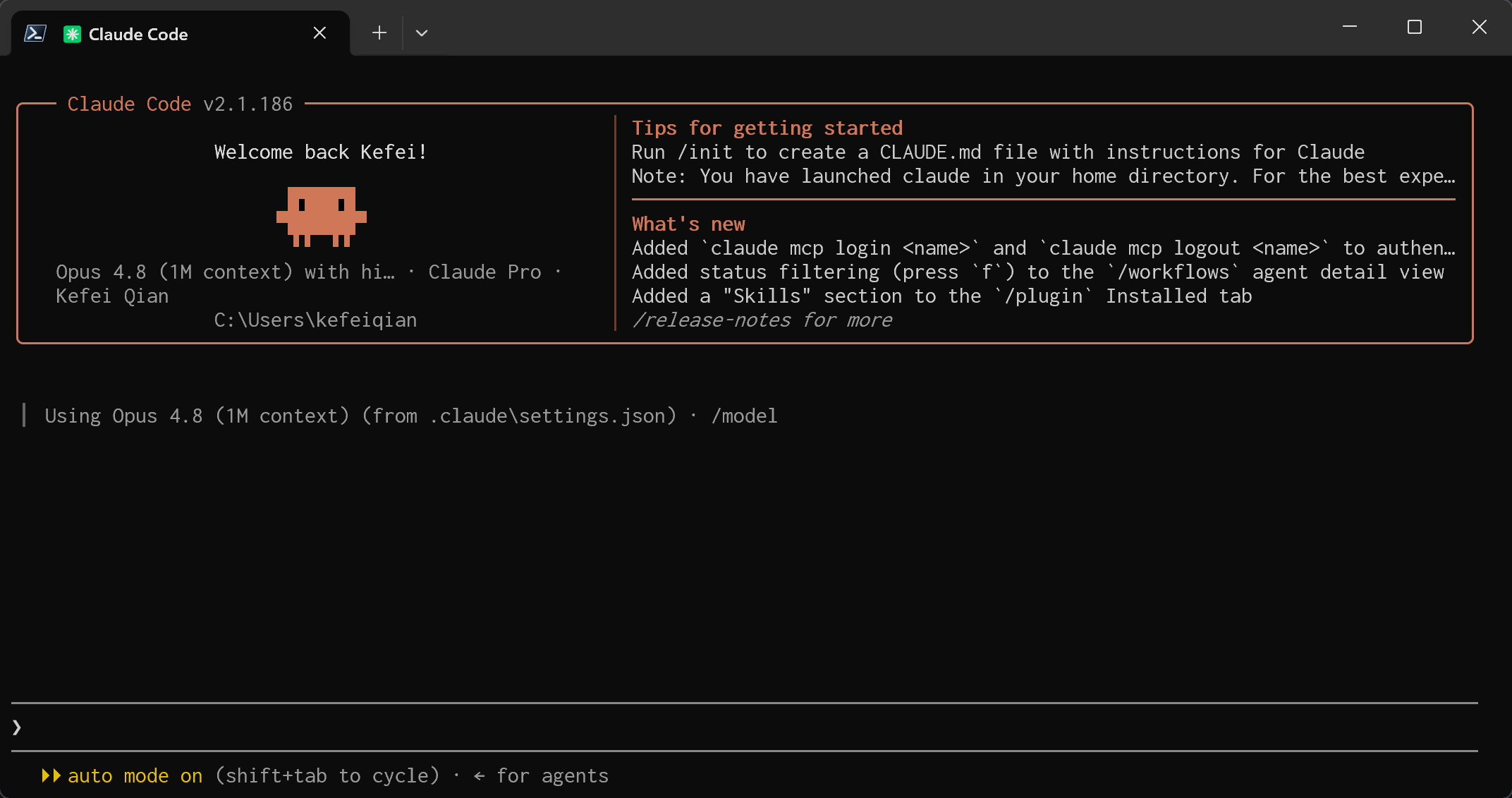
Task: Click the 'for agents' hint text
Action: (x=552, y=775)
